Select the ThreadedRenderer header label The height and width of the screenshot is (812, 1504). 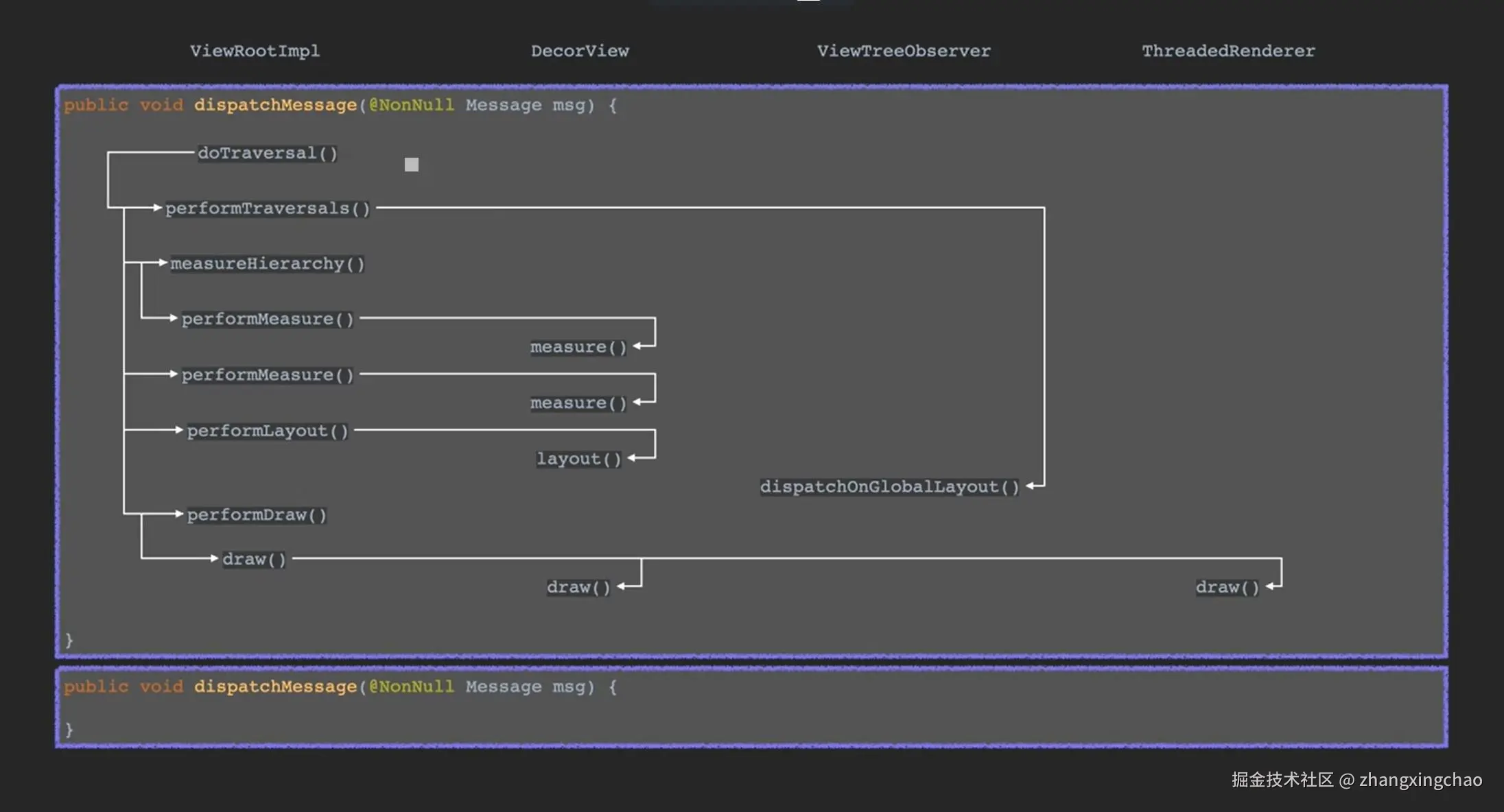click(1227, 51)
